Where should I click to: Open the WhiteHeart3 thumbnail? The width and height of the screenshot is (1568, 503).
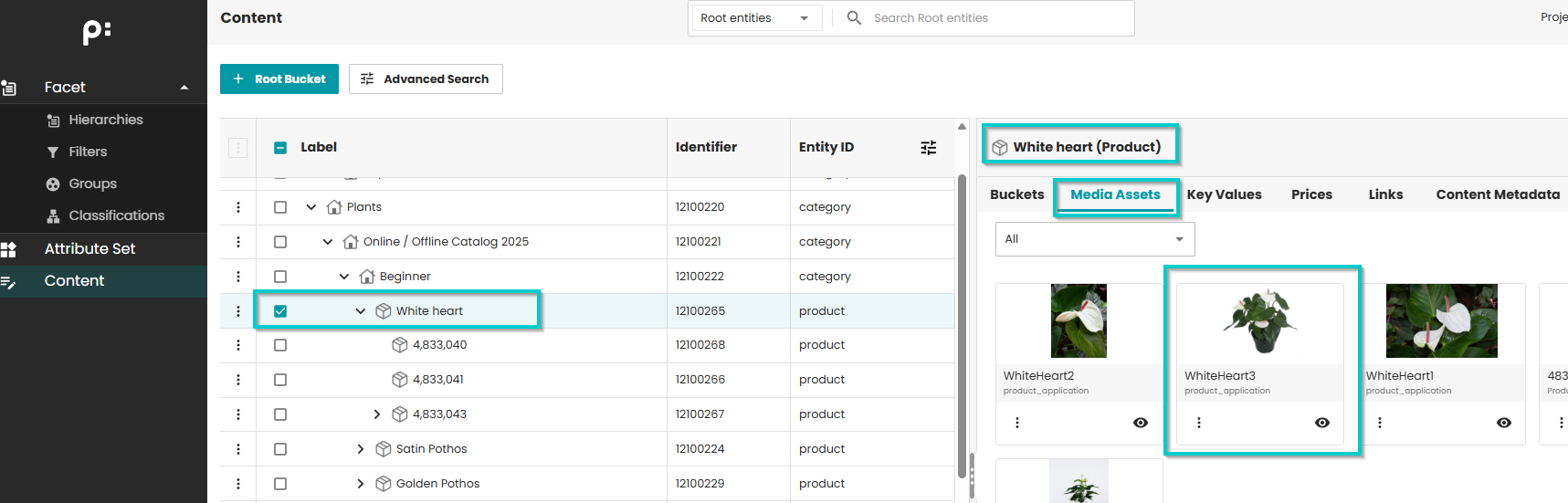[1260, 320]
